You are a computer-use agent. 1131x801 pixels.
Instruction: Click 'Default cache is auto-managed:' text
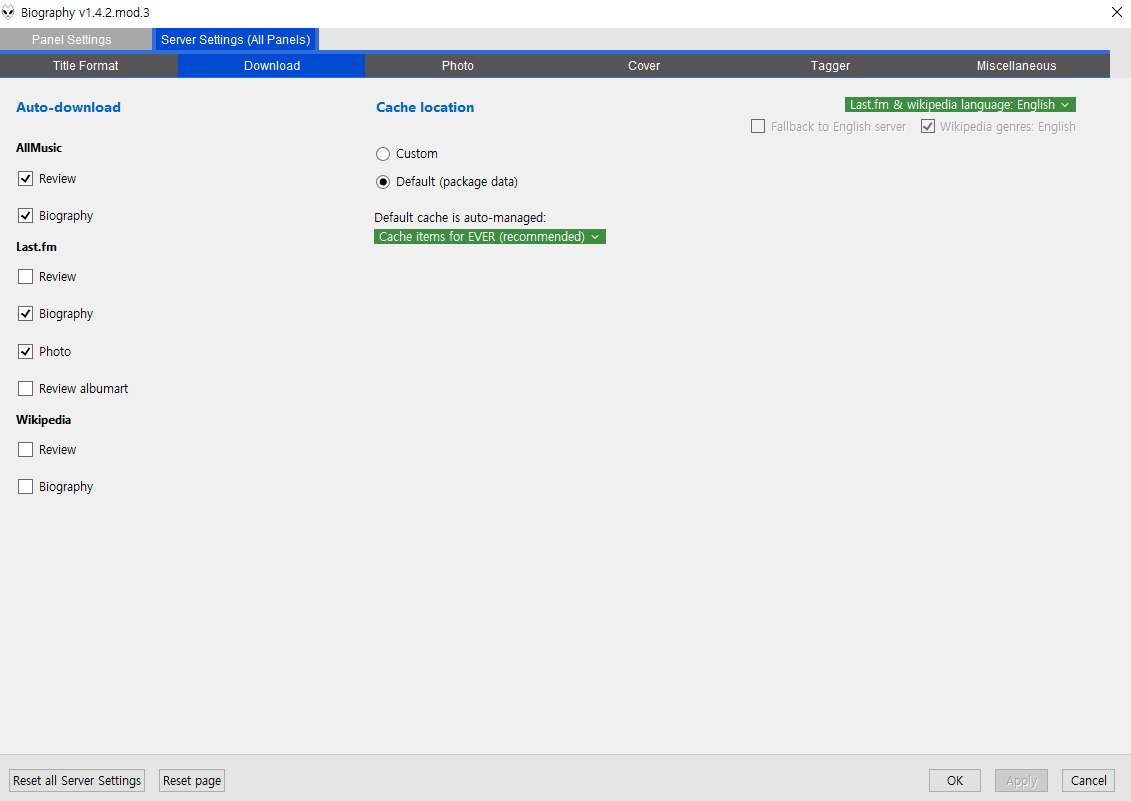click(460, 217)
